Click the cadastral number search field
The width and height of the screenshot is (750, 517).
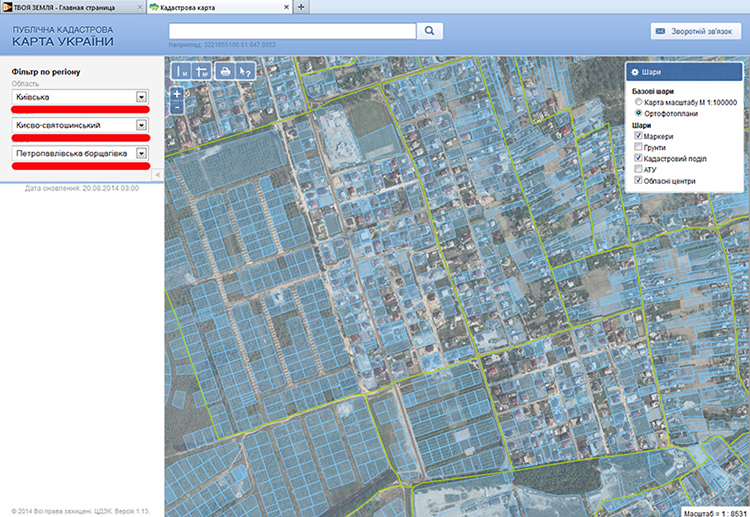click(x=292, y=31)
